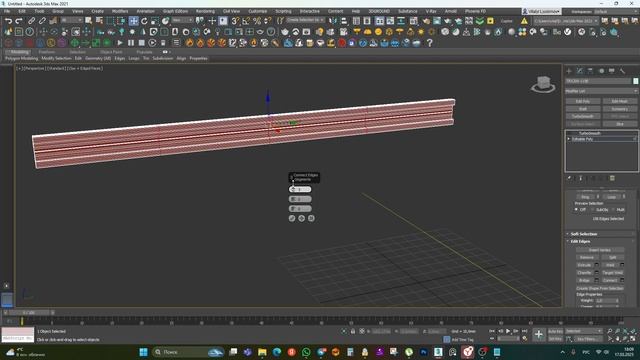Image resolution: width=640 pixels, height=360 pixels.
Task: Open the Modifier List dropdown
Action: (x=601, y=91)
